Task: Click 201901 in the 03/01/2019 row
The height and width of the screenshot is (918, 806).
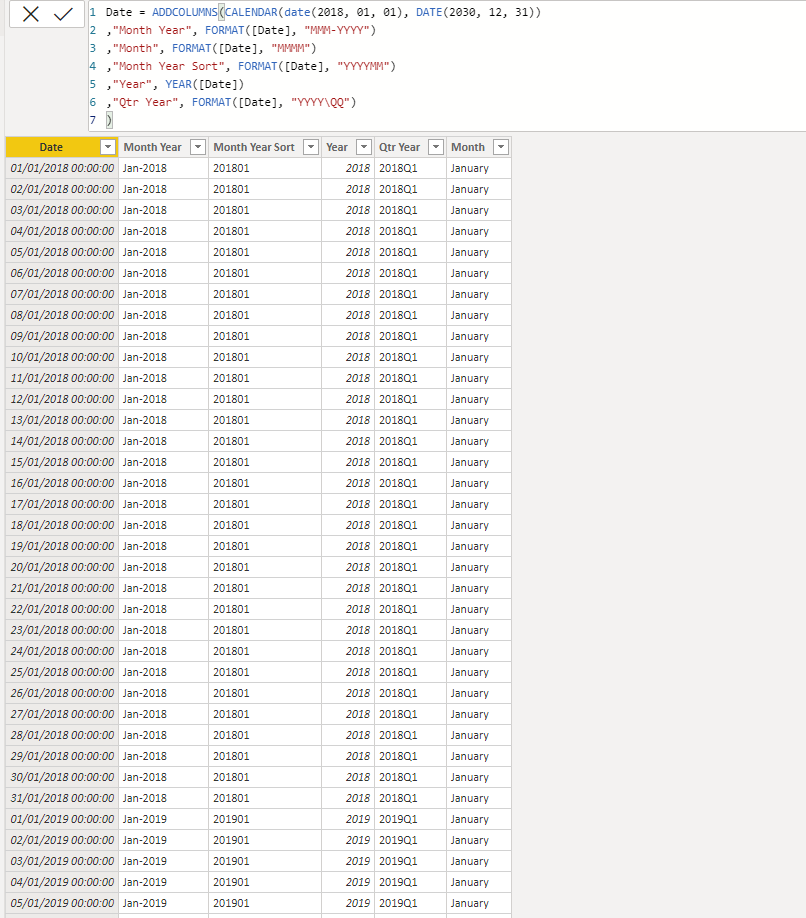Action: pos(231,861)
